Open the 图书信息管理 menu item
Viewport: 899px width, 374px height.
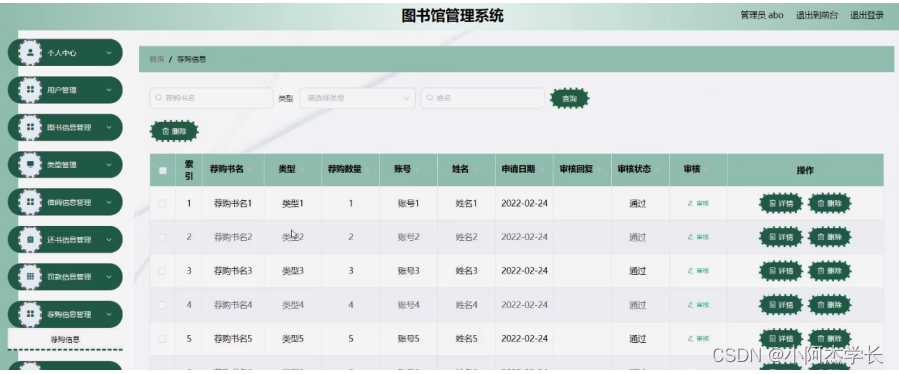[65, 127]
